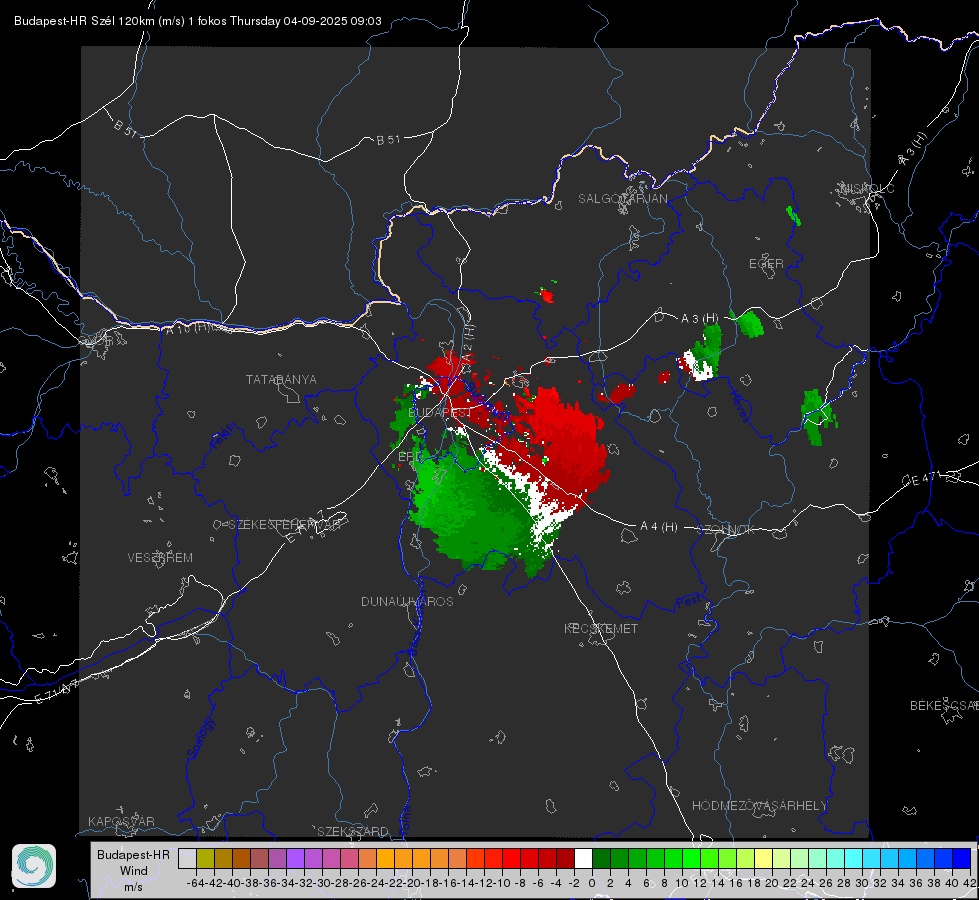
Task: Click the KAPOSVÁR city label
Action: coord(121,821)
